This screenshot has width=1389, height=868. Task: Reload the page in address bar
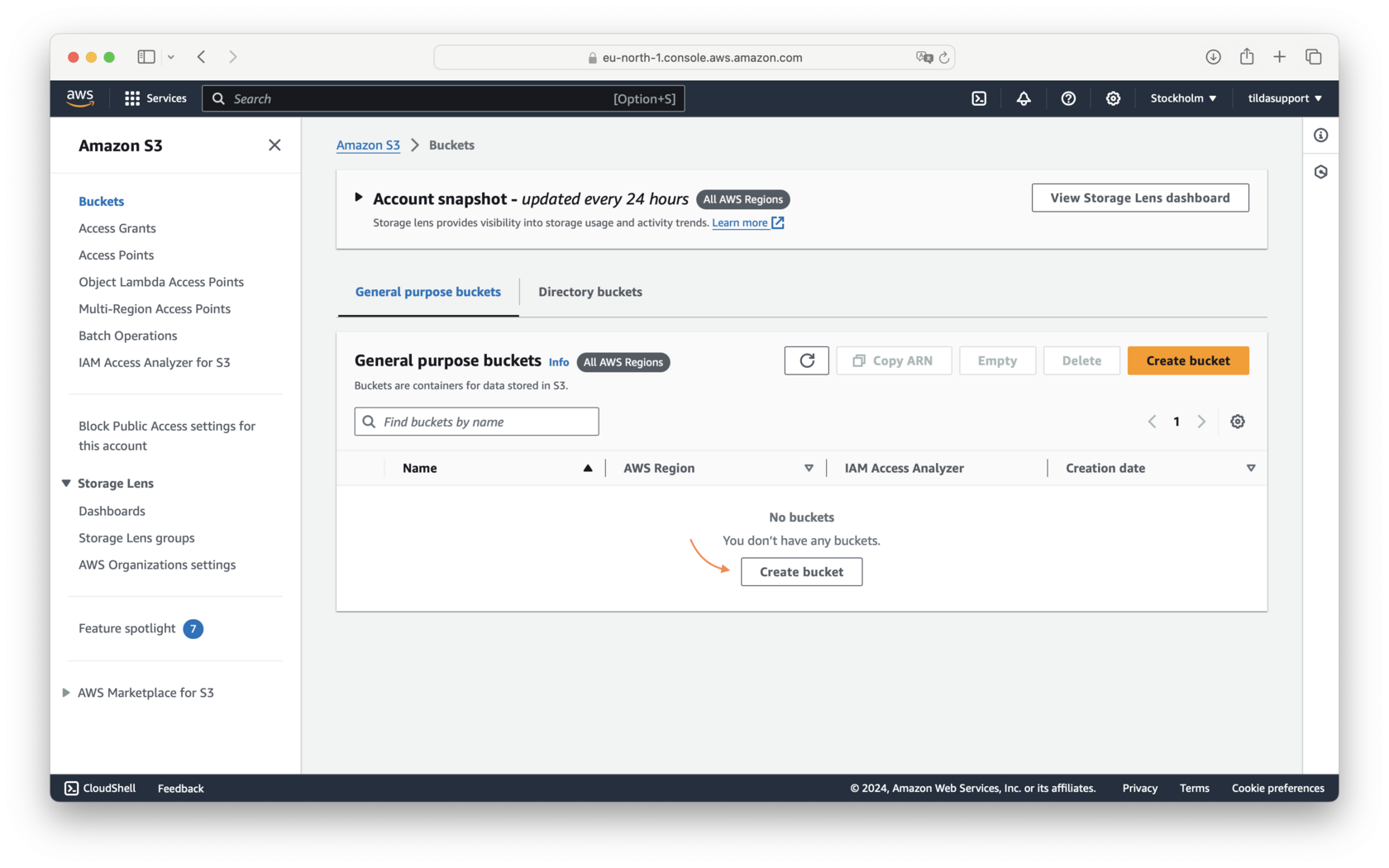click(x=944, y=58)
